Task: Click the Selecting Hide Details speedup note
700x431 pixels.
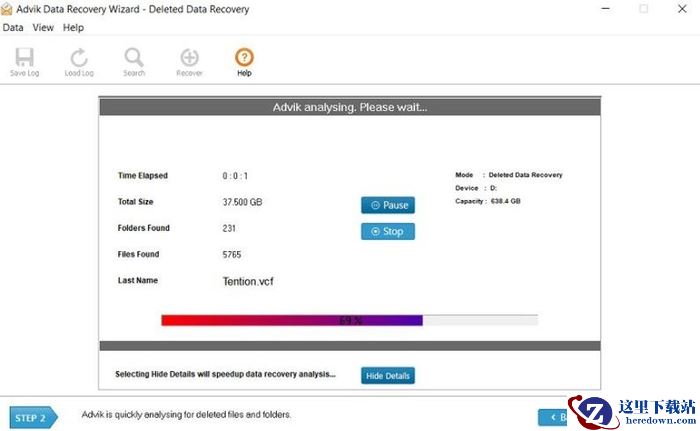Action: [225, 374]
